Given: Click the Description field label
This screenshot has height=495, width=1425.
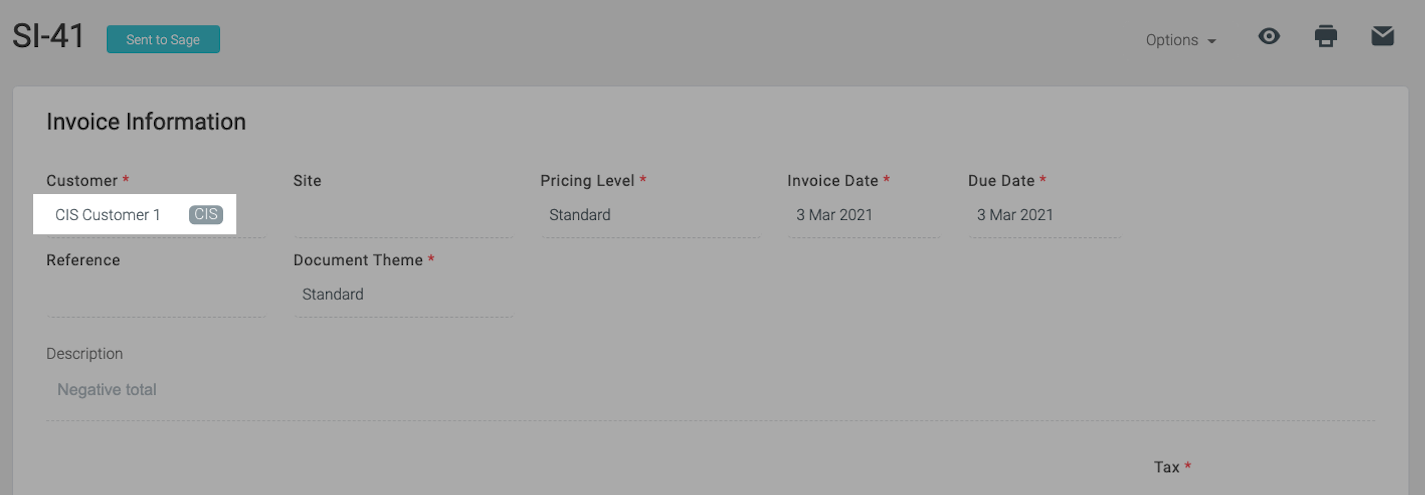Looking at the screenshot, I should (x=85, y=354).
